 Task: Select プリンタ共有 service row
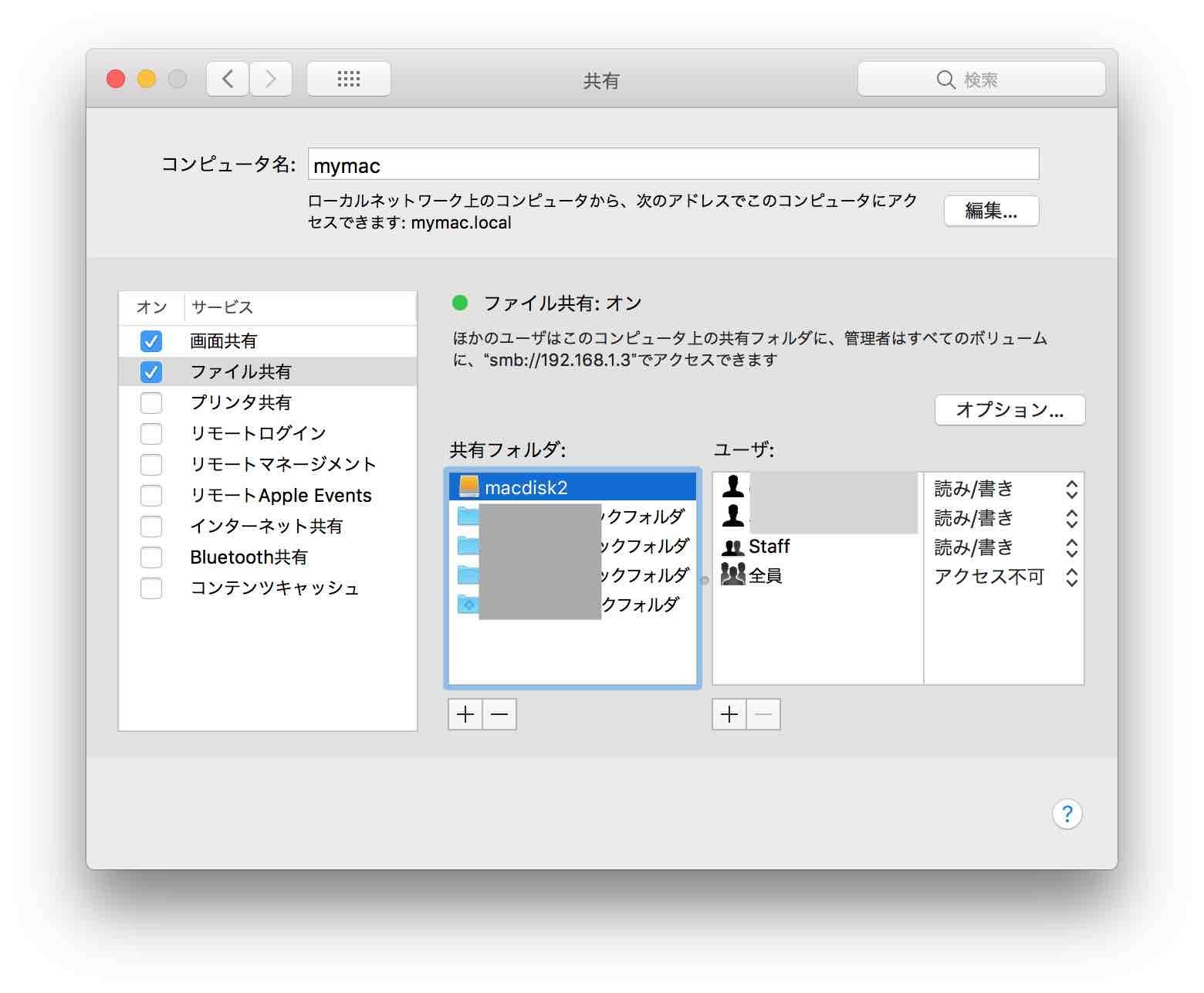268,402
